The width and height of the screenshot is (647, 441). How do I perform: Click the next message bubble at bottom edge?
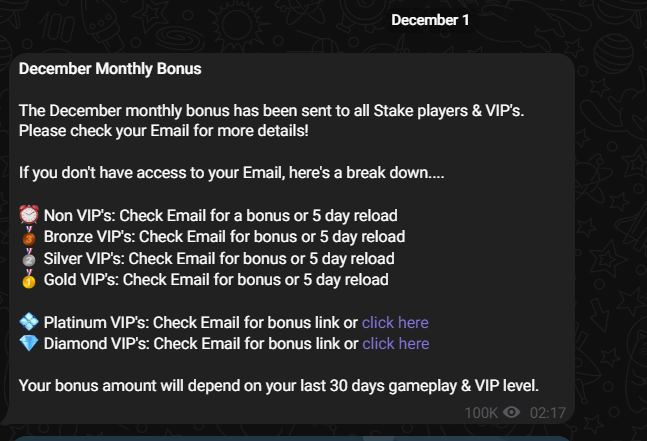291,438
